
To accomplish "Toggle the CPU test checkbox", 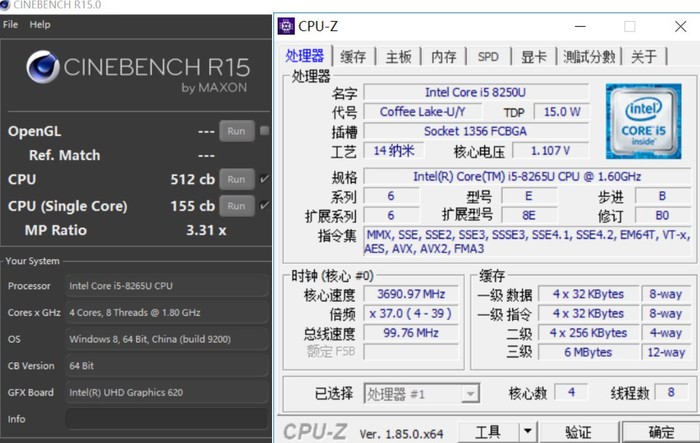I will [264, 179].
